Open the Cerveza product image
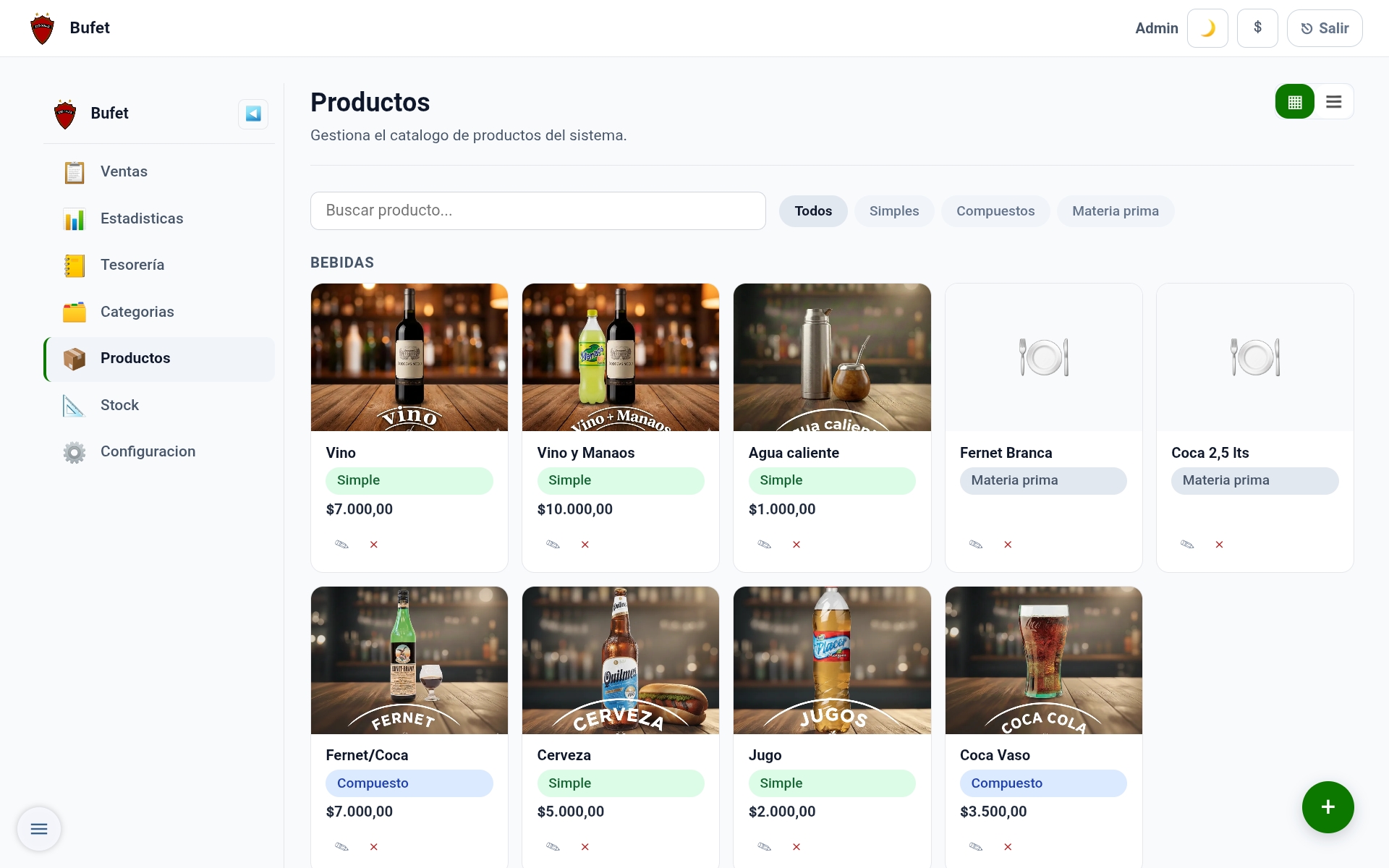 621,660
